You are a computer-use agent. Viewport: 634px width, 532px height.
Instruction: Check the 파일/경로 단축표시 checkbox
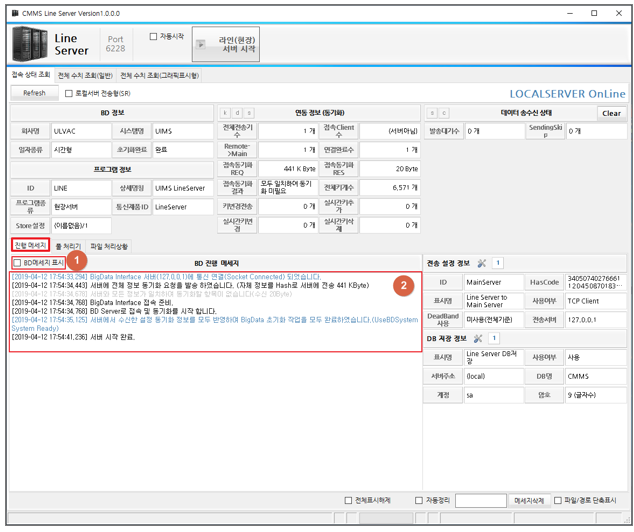[x=558, y=500]
